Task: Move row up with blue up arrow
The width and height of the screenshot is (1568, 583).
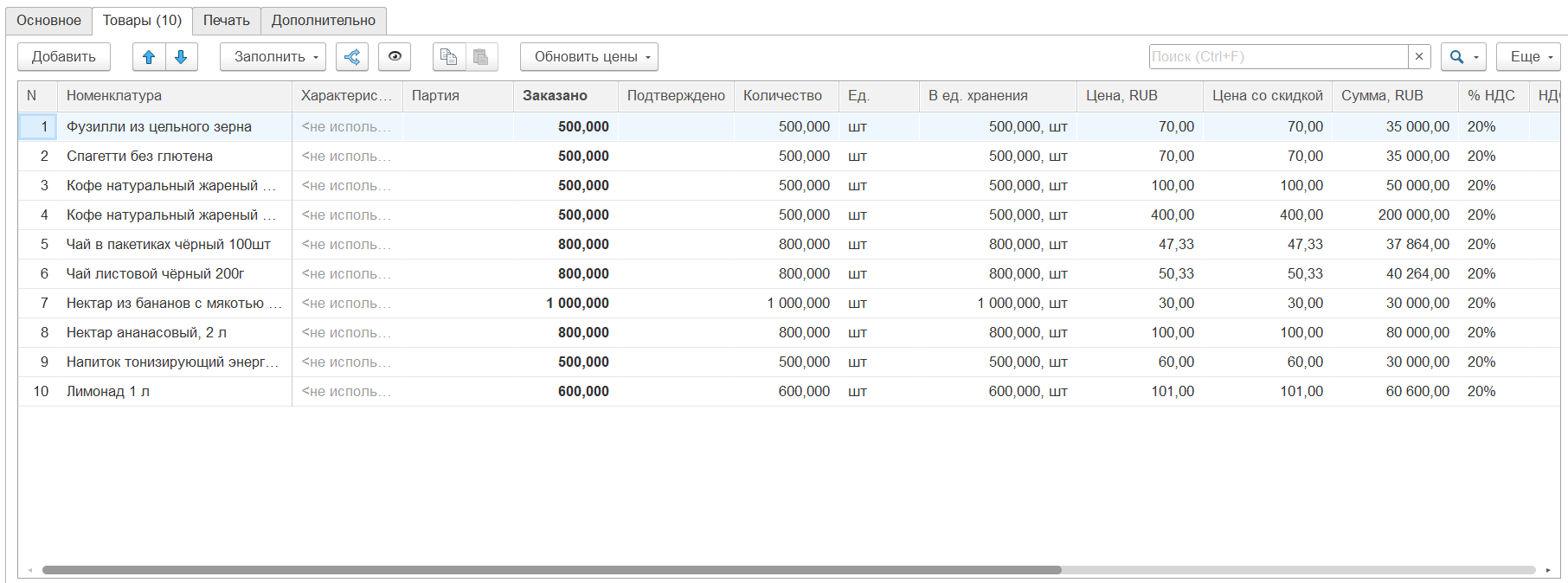Action: click(x=149, y=57)
